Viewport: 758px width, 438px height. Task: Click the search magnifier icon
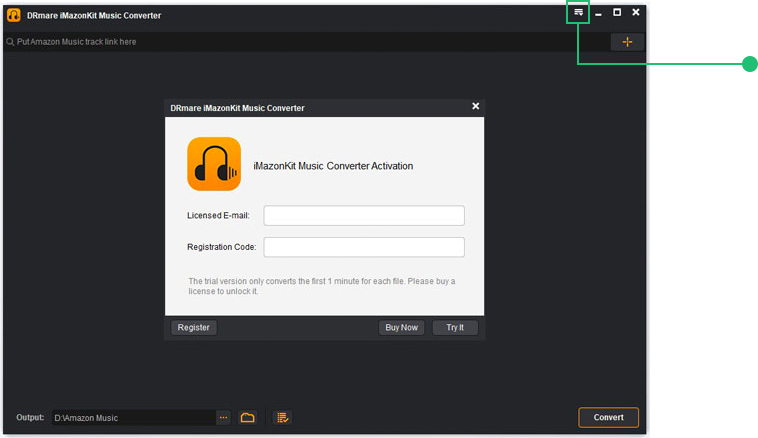point(10,42)
